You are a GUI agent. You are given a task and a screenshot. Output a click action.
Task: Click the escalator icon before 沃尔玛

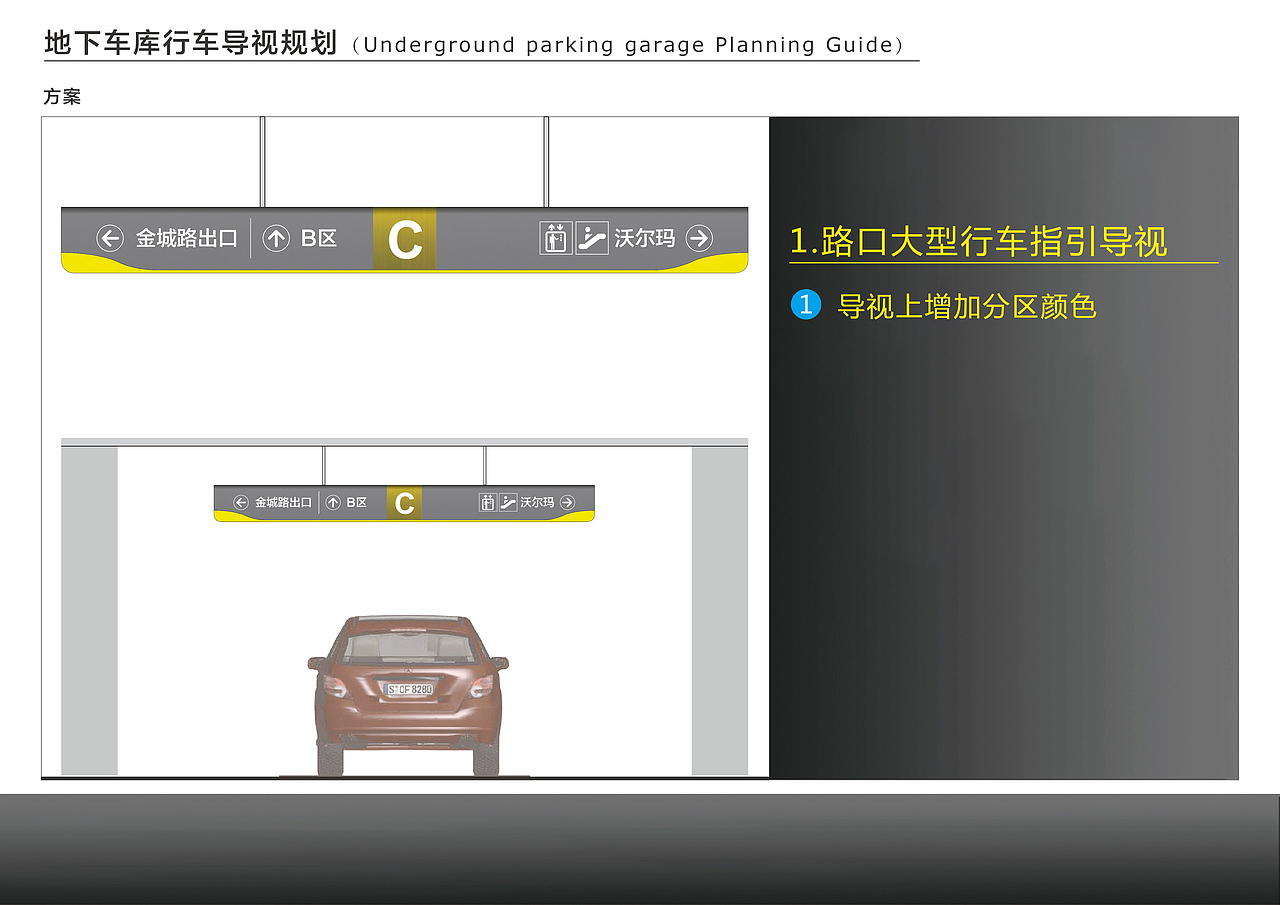pos(592,238)
